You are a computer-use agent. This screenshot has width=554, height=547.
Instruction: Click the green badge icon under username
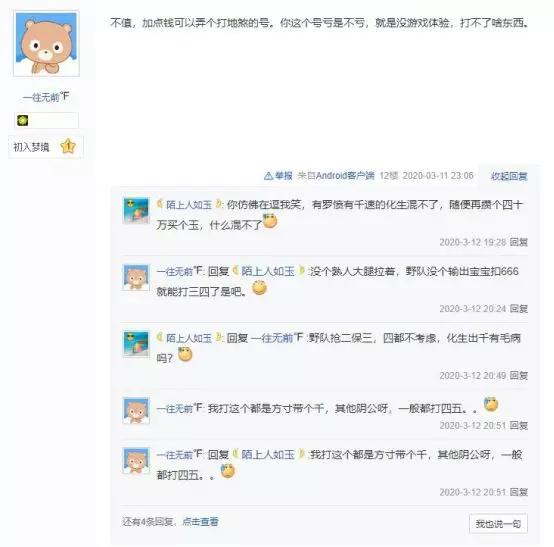click(x=23, y=120)
